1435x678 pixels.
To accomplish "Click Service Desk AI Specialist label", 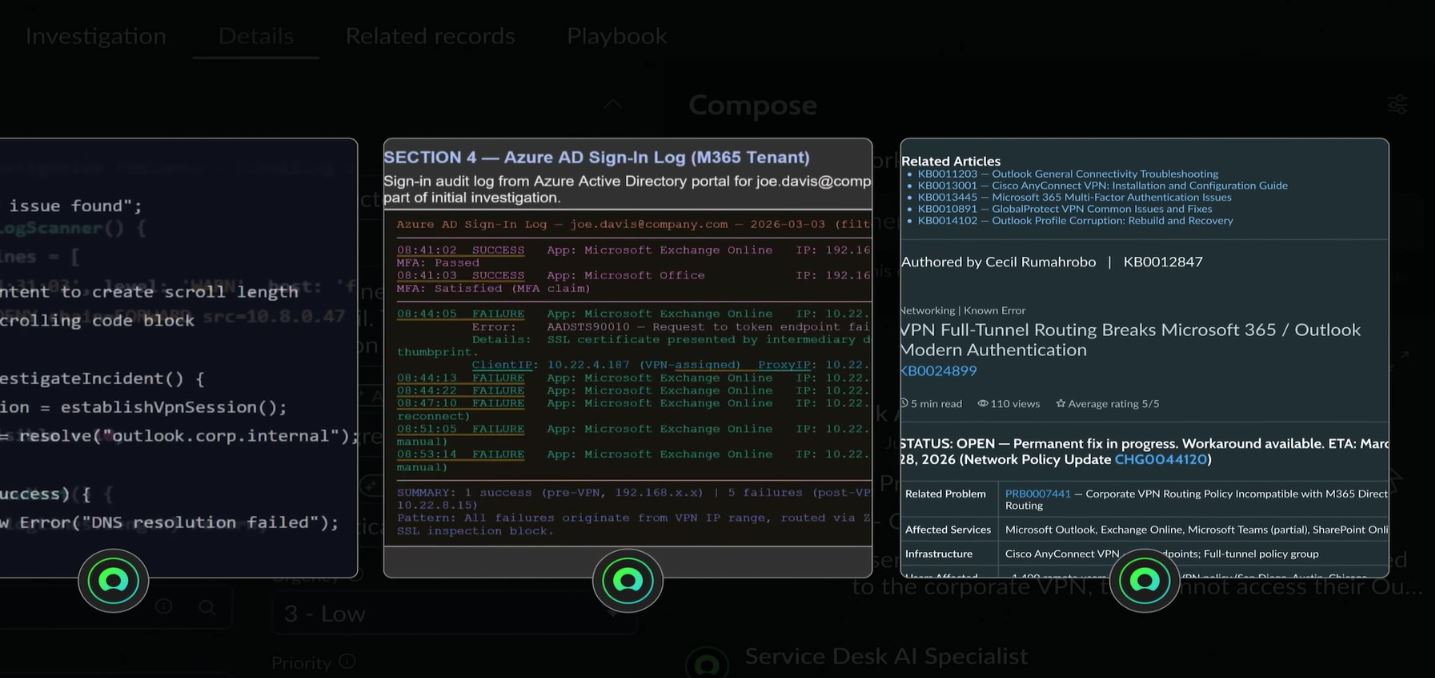I will click(886, 657).
